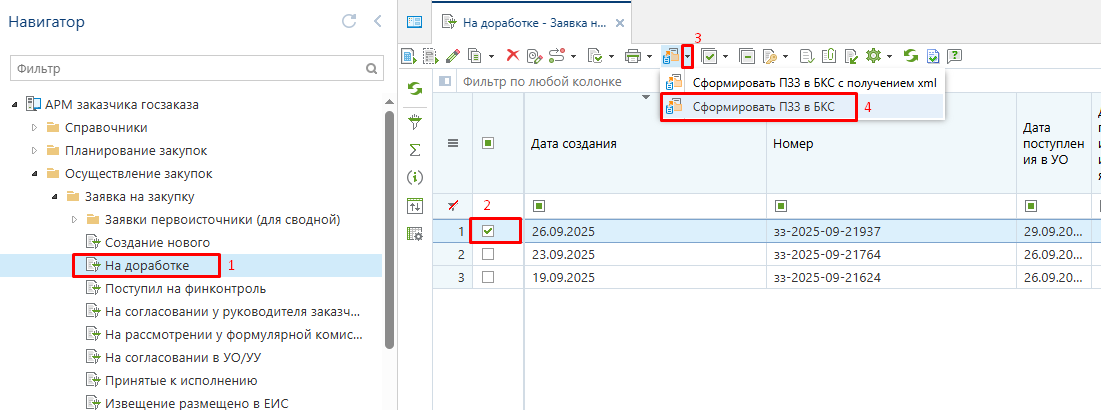Open the dropdown arrow next to ПЗЗ icon
Image resolution: width=1101 pixels, height=410 pixels.
687,56
